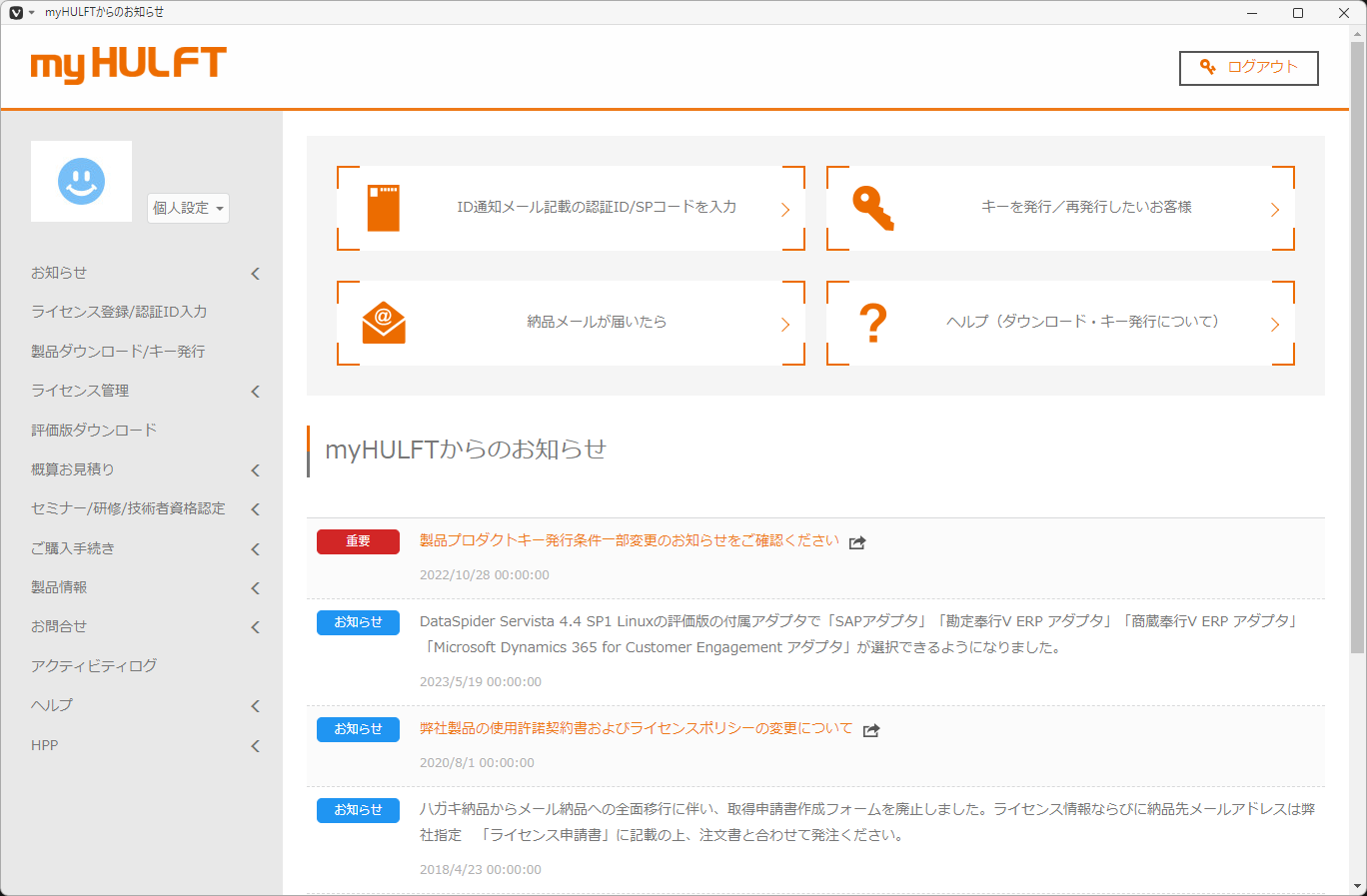Viewport: 1367px width, 896px height.
Task: Click the external link icon beside 使用許諾契約書 notice
Action: coord(870,730)
